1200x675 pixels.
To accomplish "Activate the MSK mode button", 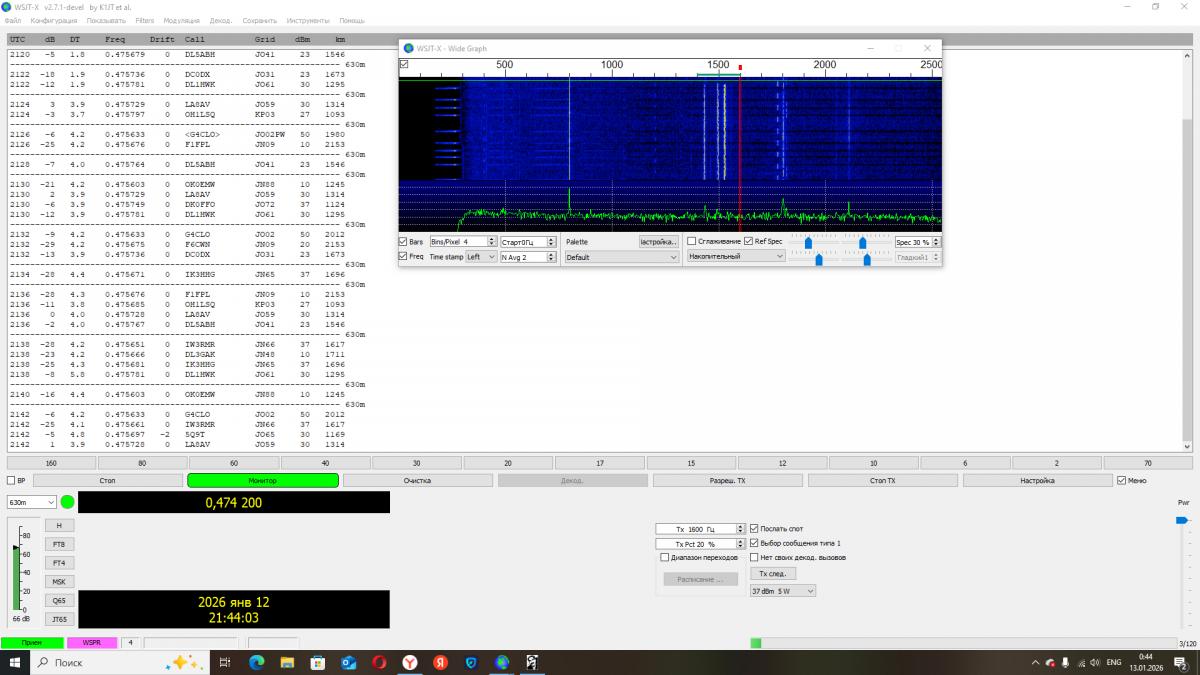I will [x=59, y=581].
